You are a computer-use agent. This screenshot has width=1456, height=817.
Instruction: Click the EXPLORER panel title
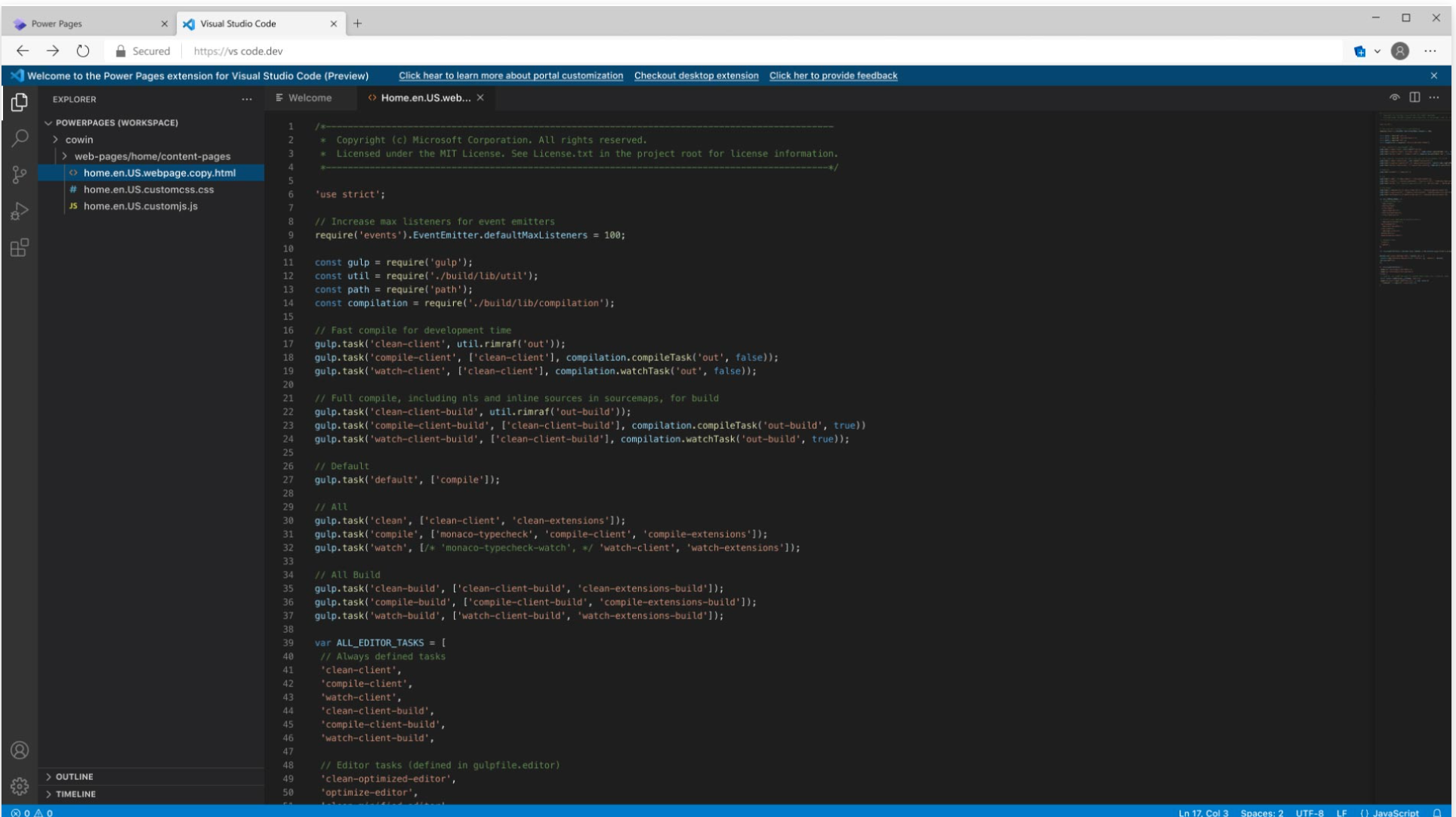(x=74, y=100)
